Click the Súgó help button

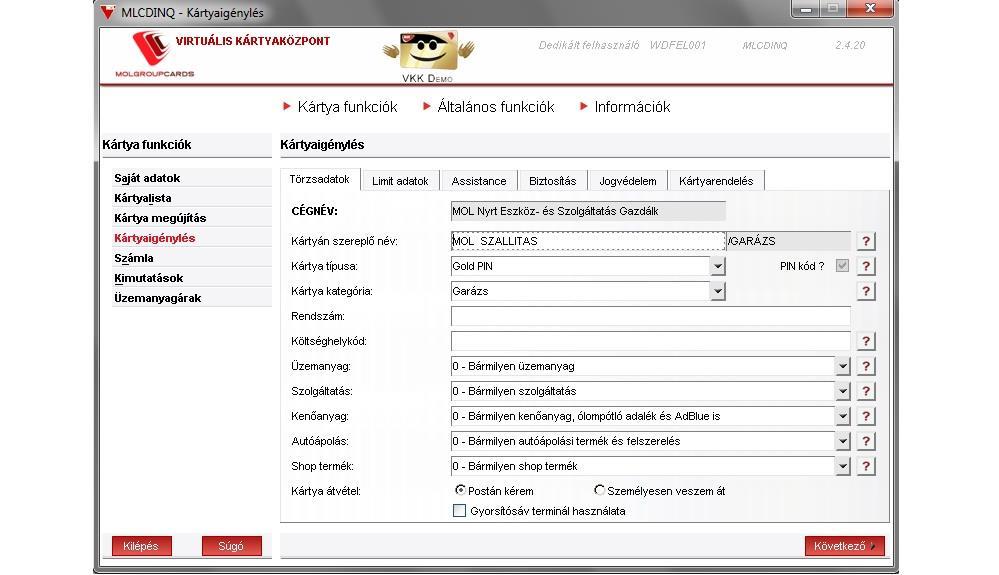[x=231, y=546]
